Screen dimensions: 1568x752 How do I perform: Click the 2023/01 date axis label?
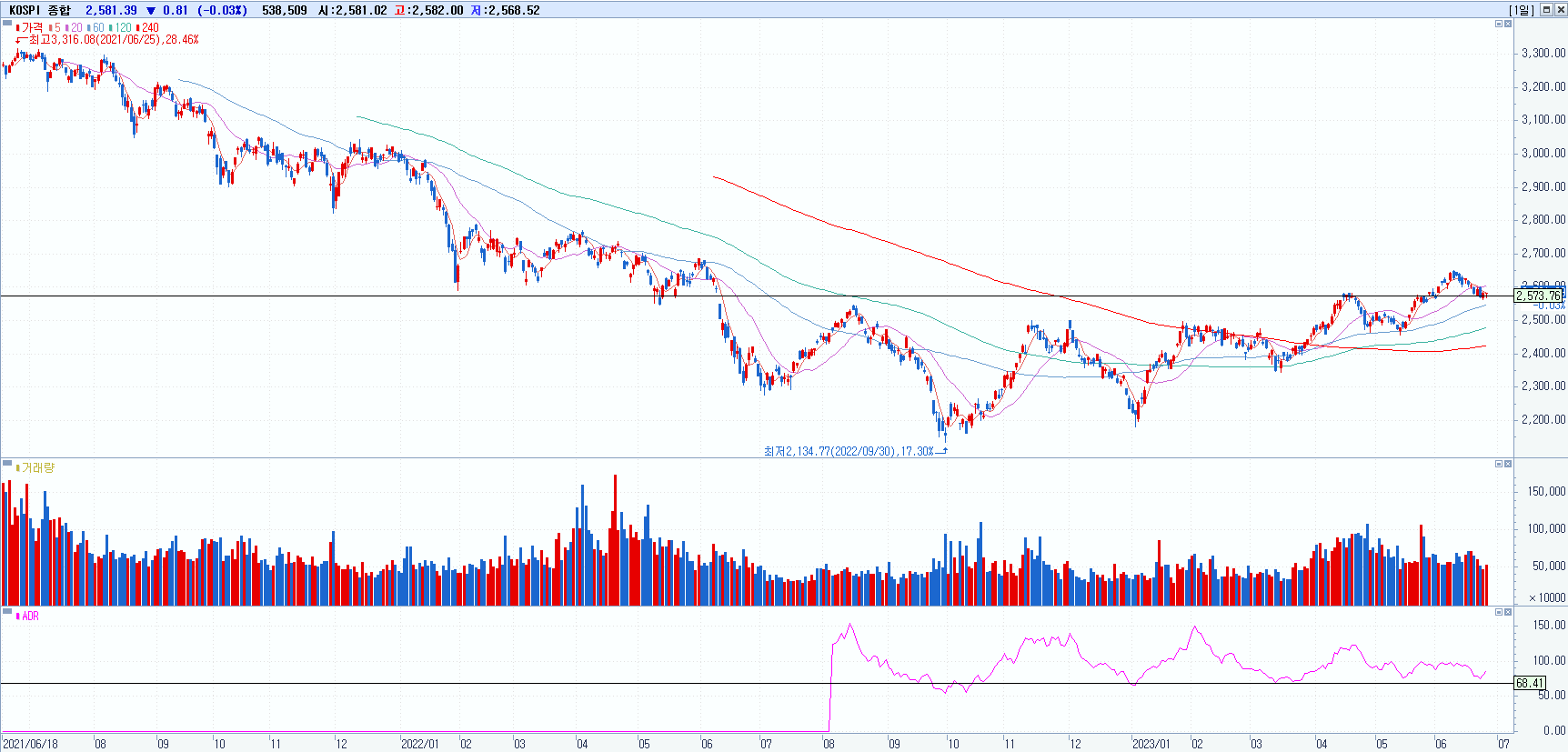1151,744
